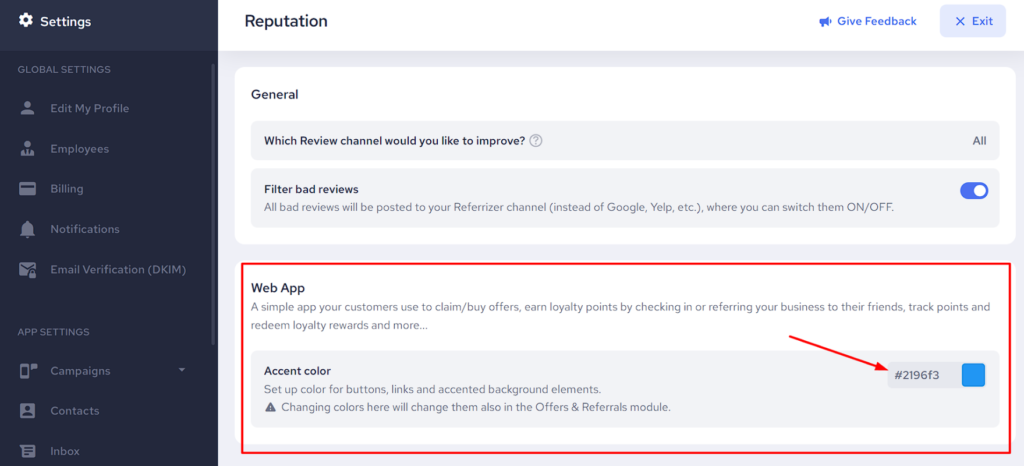Click the Give Feedback link
Screen dimensions: 1024x466
point(876,21)
